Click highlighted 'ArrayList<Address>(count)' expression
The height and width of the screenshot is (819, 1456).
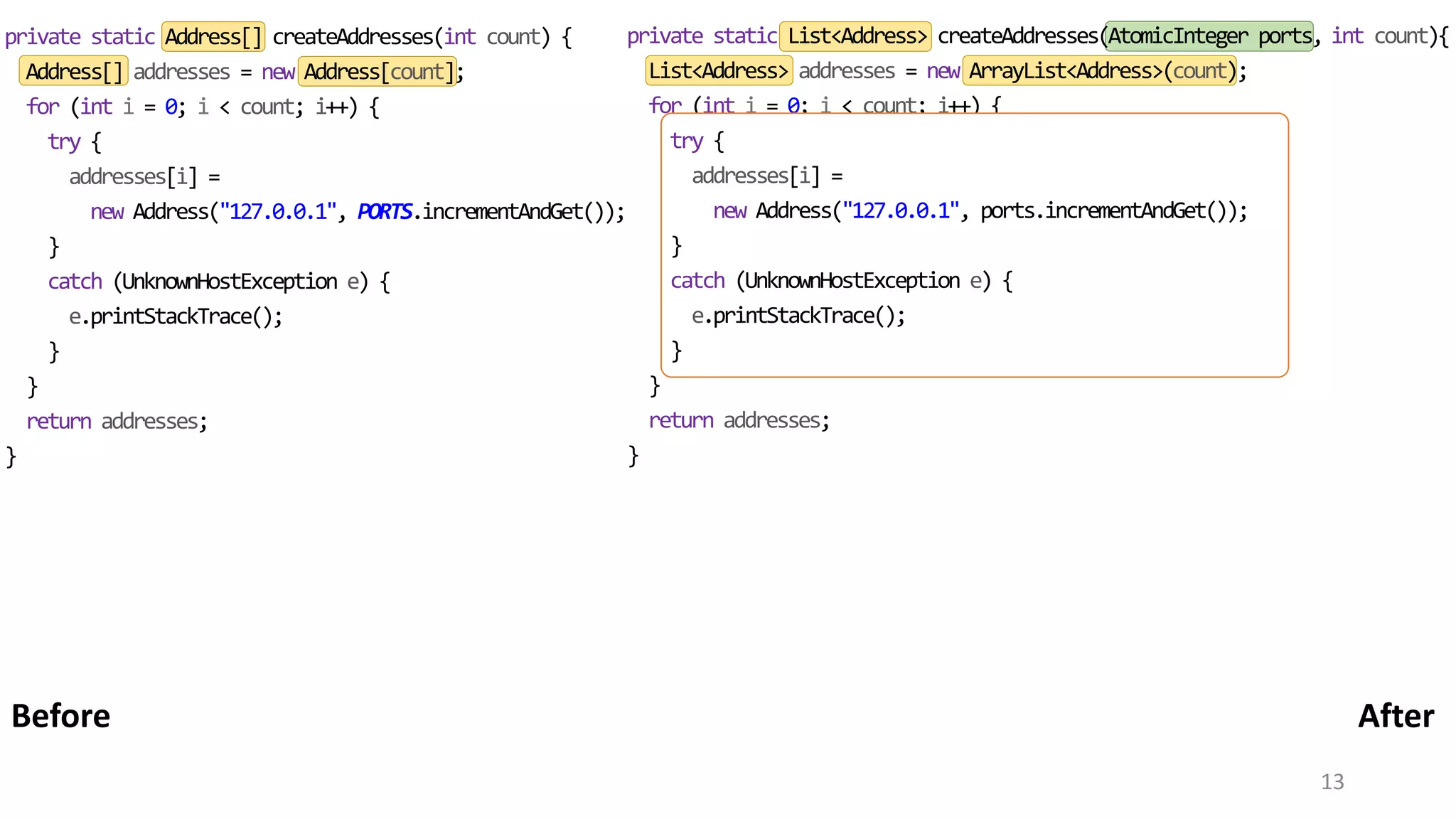[x=1100, y=70]
